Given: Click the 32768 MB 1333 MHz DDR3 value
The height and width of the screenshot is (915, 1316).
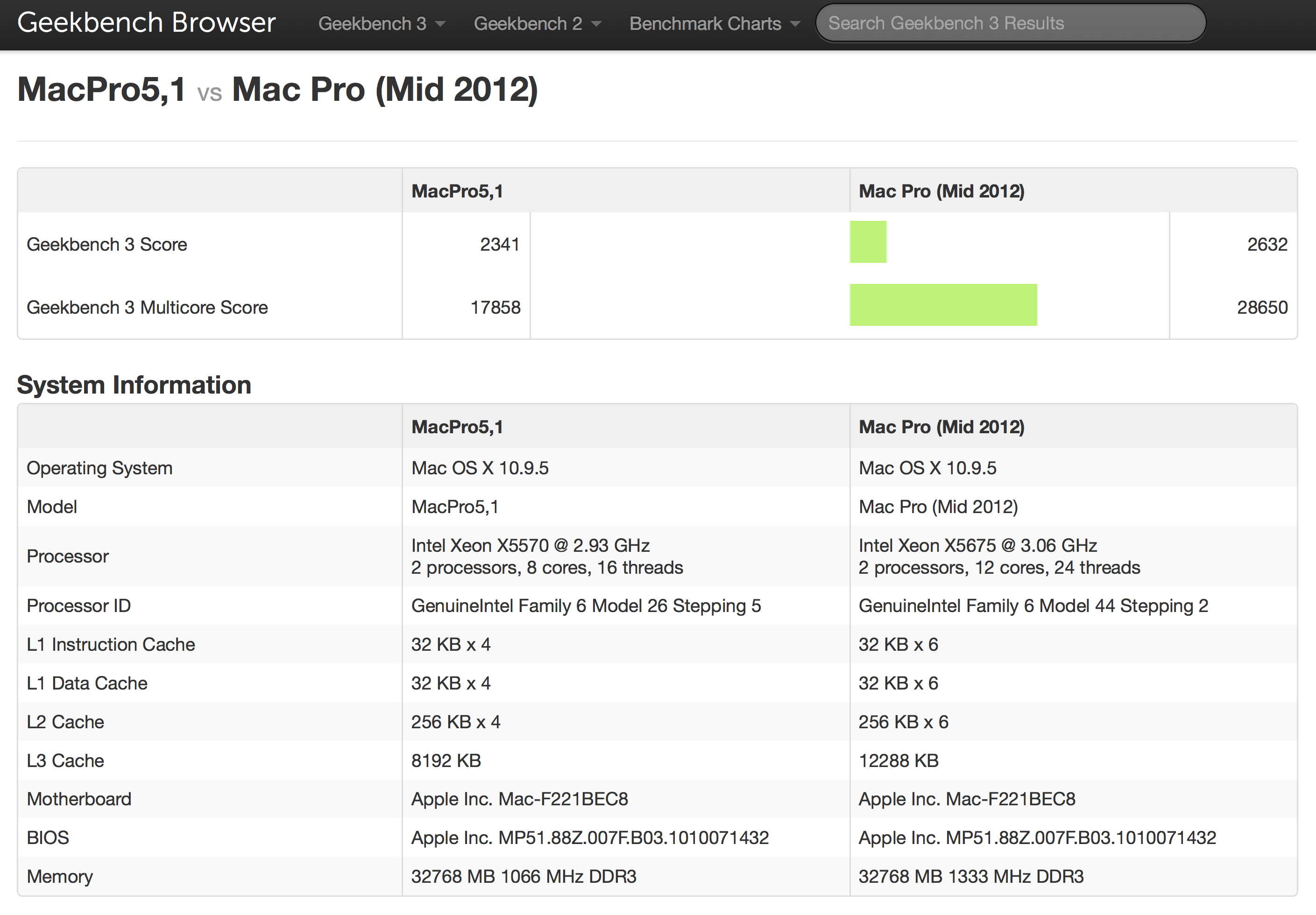Looking at the screenshot, I should point(971,876).
